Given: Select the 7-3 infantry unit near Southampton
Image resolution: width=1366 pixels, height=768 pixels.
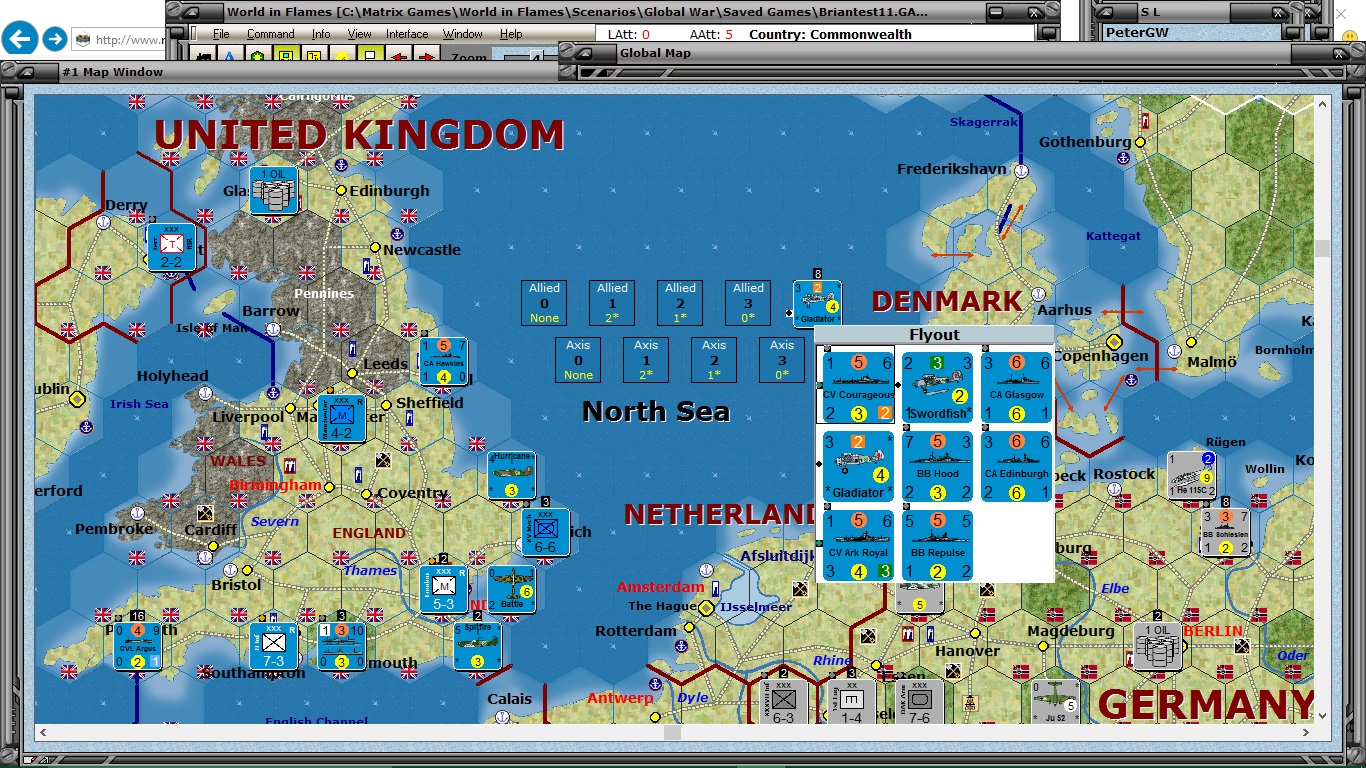Looking at the screenshot, I should pos(274,646).
